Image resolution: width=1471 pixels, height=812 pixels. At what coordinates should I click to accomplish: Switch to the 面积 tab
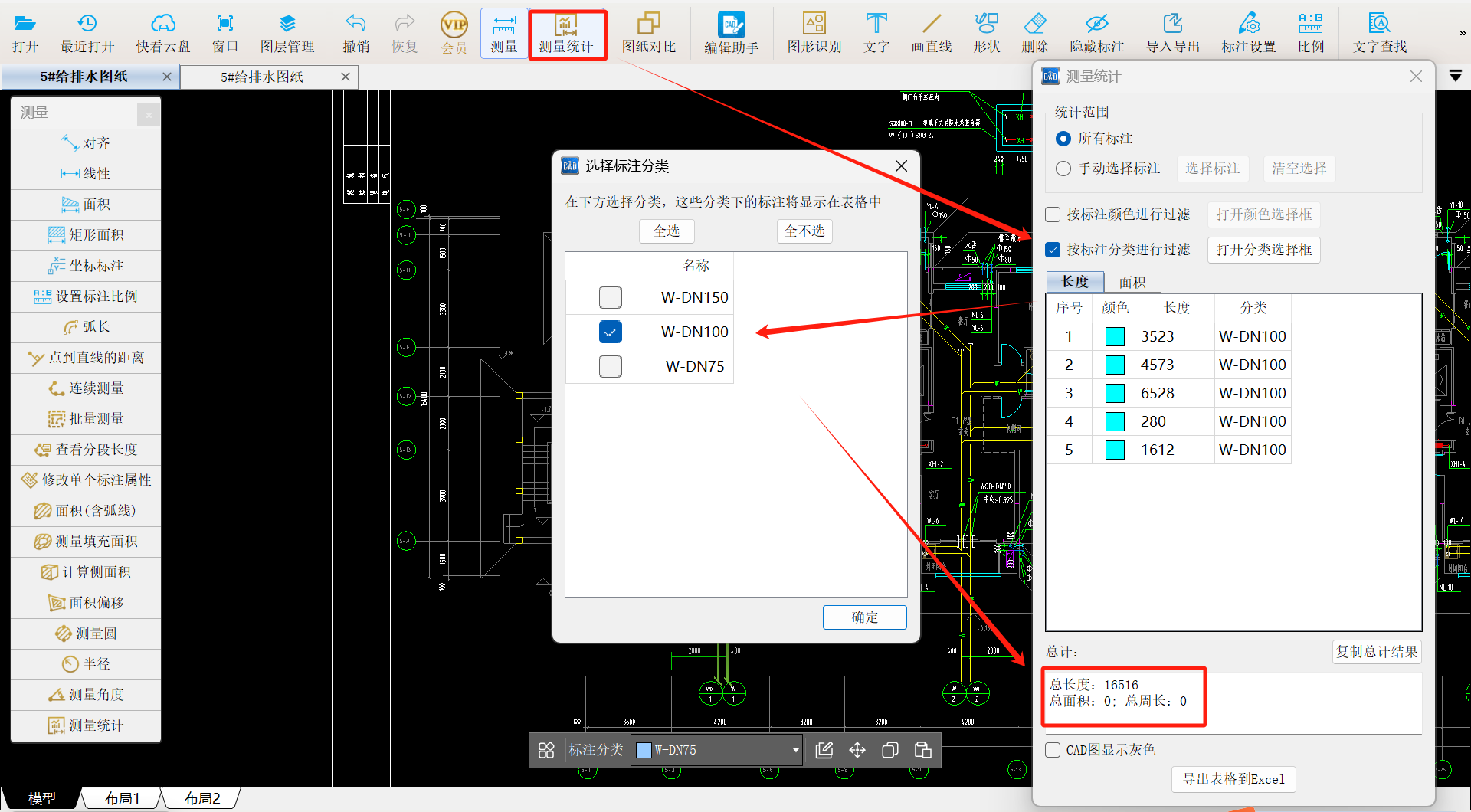1132,283
